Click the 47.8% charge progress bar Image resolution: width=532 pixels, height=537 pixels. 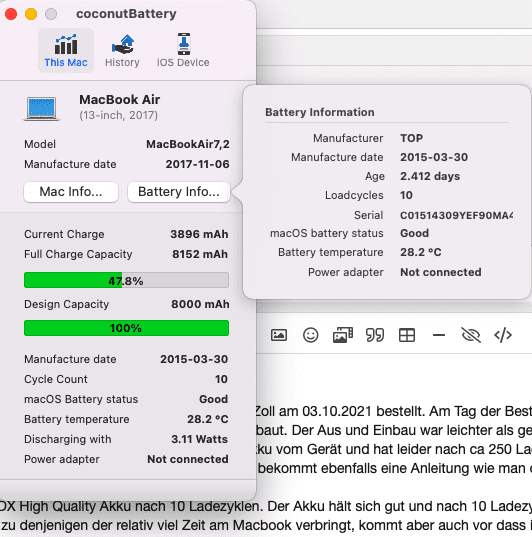pos(126,280)
